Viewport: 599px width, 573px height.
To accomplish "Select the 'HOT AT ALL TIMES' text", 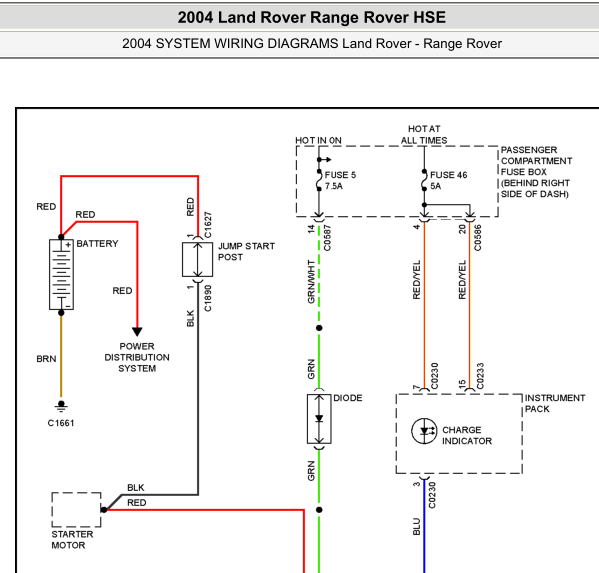I will point(424,134).
